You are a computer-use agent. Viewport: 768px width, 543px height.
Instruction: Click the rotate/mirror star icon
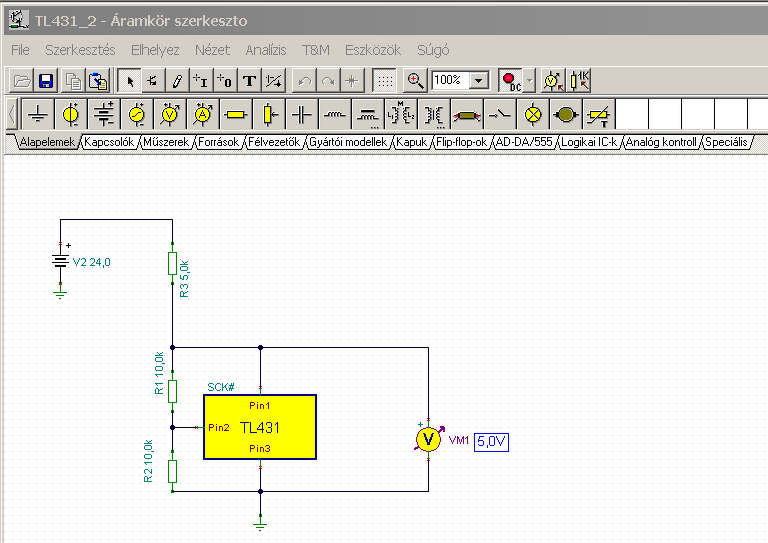pyautogui.click(x=352, y=81)
